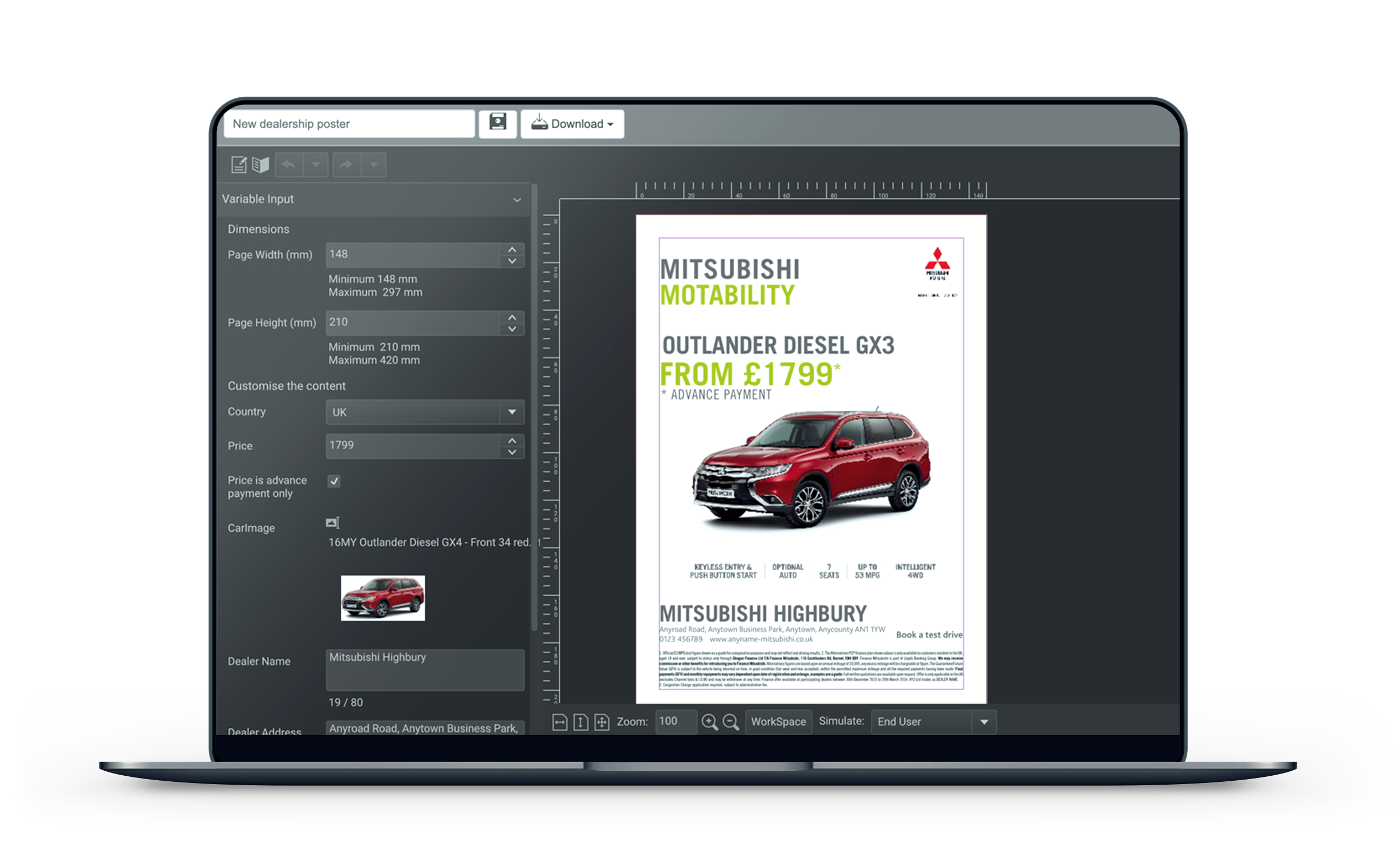
Task: Click the Dealer Address text field
Action: tap(425, 728)
